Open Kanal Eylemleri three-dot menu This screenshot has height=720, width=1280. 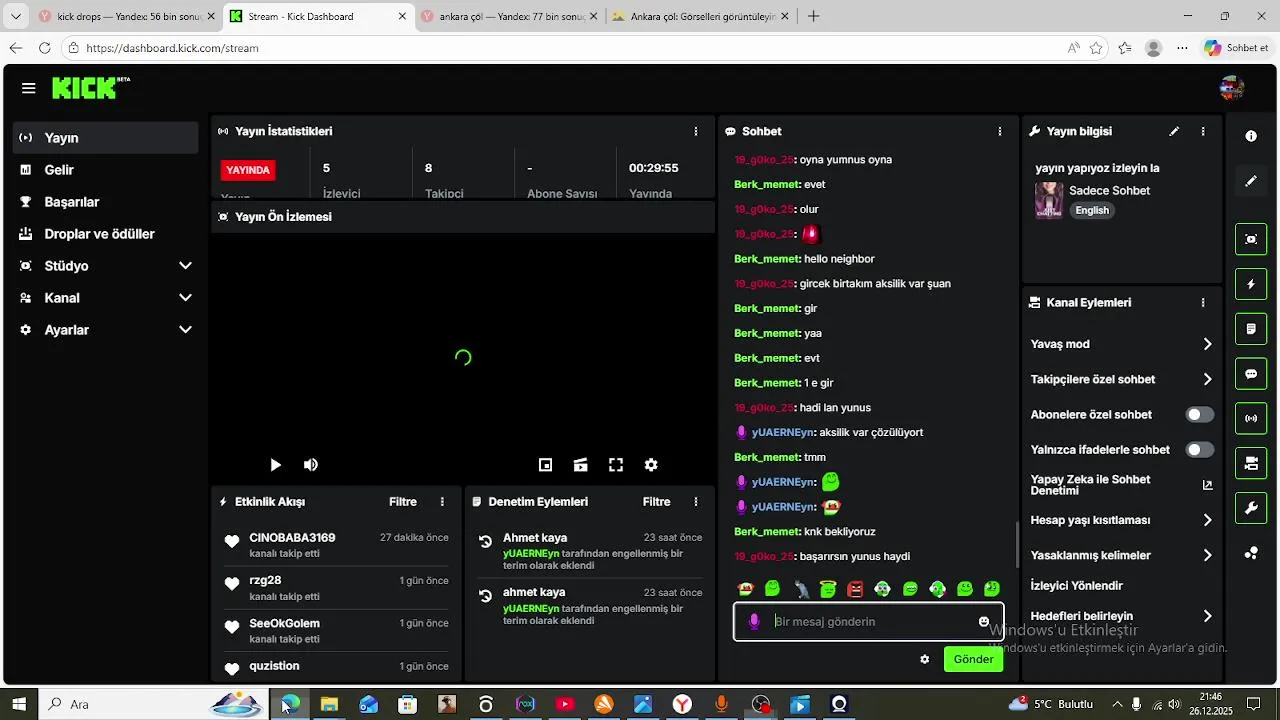[x=1203, y=302]
